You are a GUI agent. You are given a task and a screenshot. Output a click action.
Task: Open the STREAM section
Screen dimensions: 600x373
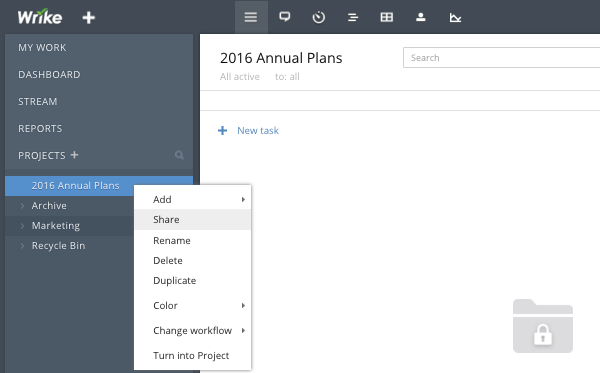38,101
